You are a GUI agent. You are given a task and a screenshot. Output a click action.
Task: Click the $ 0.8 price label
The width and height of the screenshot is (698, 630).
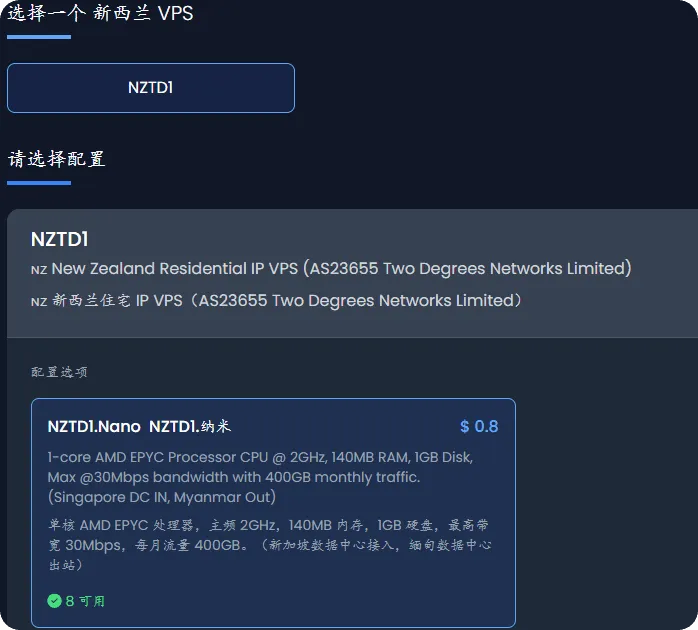pos(479,427)
